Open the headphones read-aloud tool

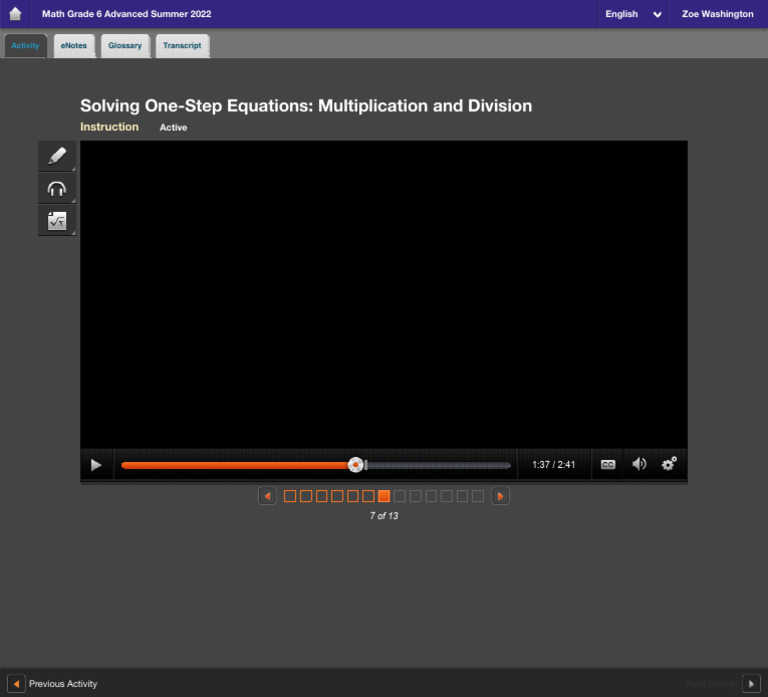57,189
